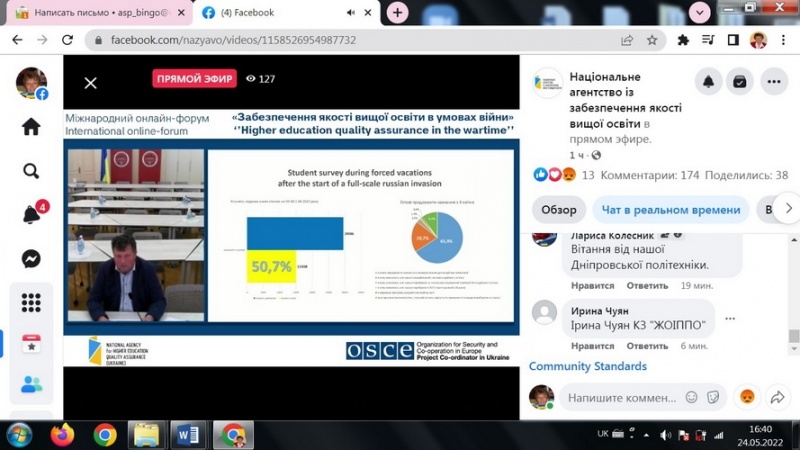The height and width of the screenshot is (450, 800).
Task: Expand more tabs with the right chevron
Action: point(788,209)
